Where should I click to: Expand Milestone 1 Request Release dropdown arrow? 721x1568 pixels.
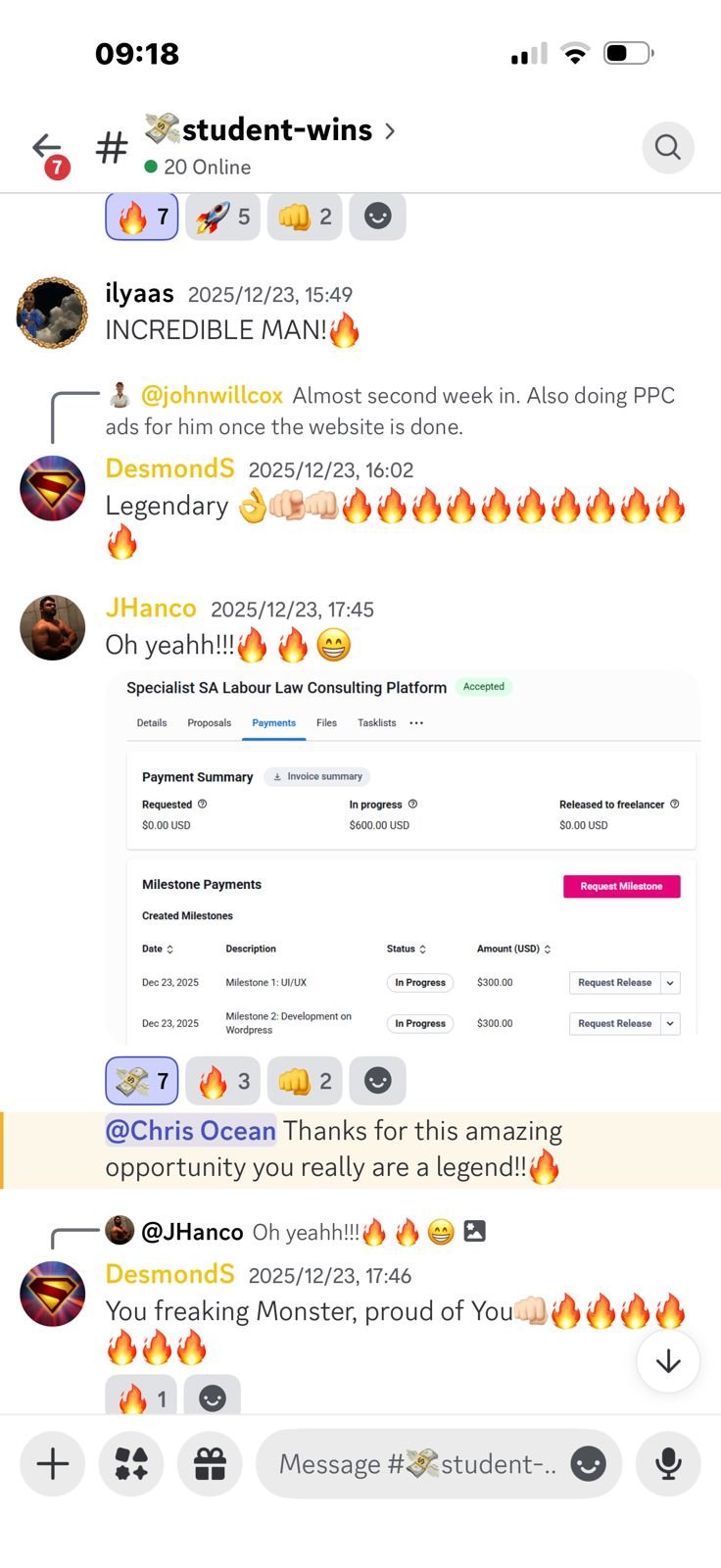tap(670, 983)
